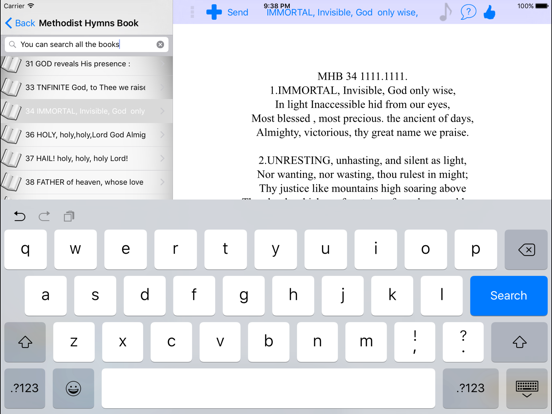Tap the q key

(x=25, y=250)
